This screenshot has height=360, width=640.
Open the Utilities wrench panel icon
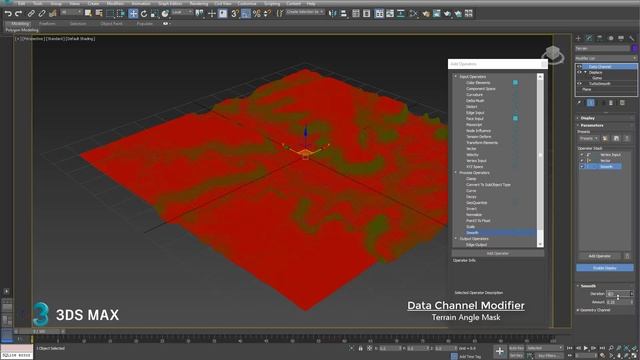(x=632, y=38)
